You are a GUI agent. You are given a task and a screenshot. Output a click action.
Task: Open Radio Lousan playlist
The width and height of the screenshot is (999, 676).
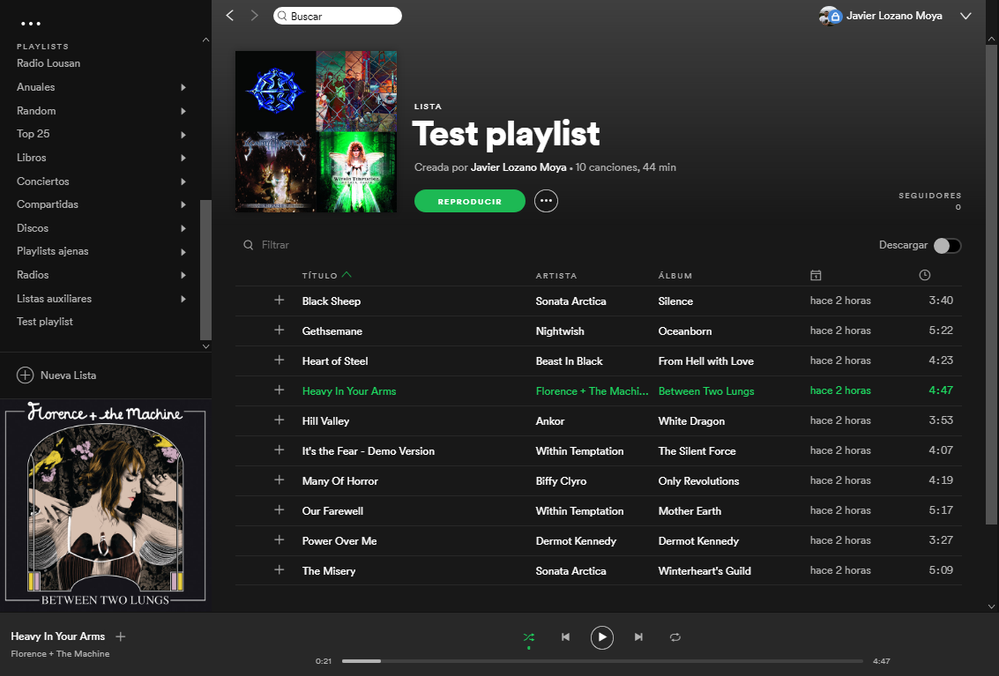48,63
